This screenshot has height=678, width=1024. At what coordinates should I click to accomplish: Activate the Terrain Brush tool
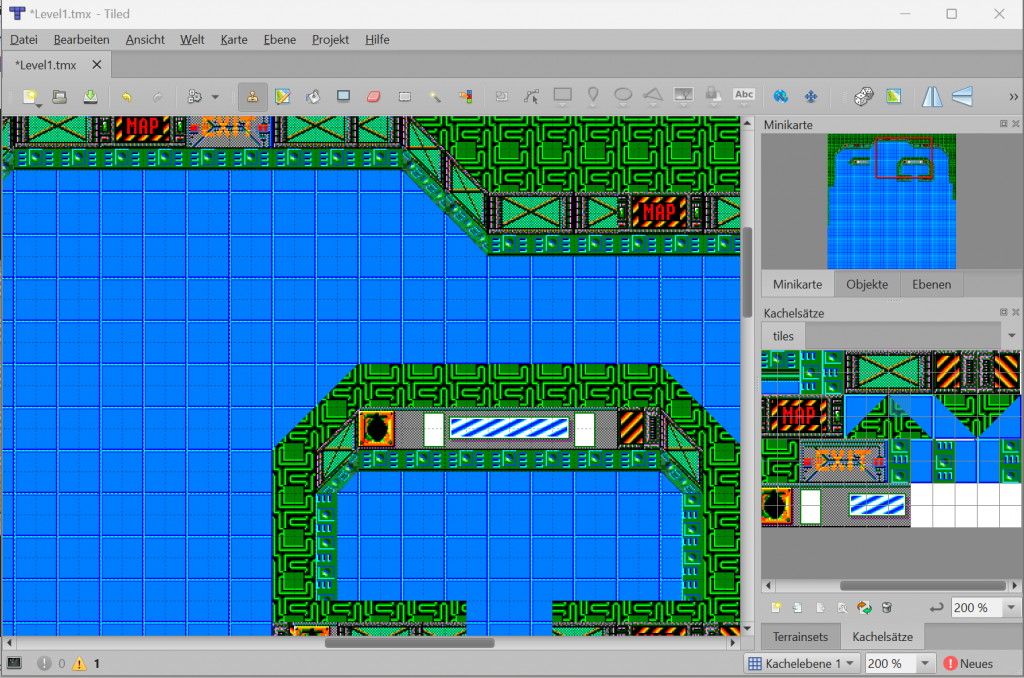(283, 96)
